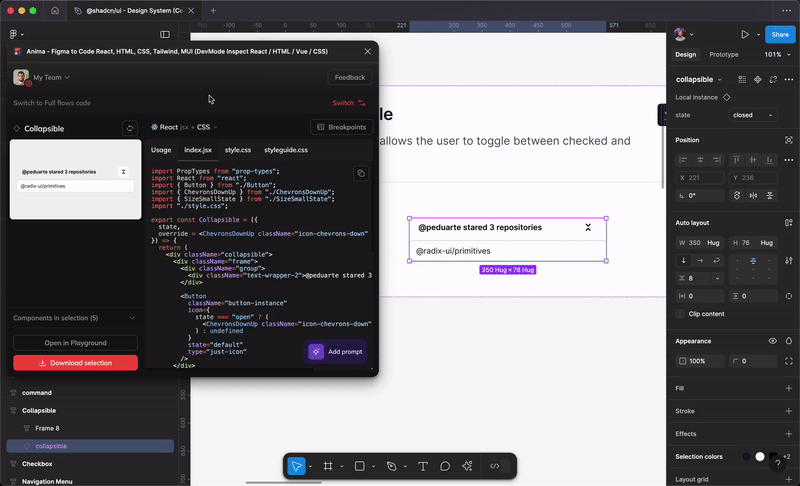Select the Text tool
Screen dimensions: 800x486
coord(422,466)
